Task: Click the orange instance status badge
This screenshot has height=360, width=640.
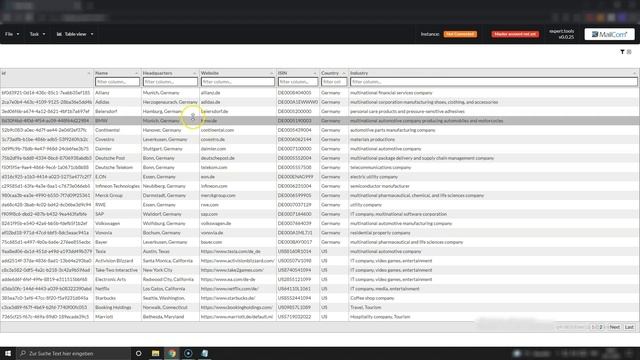Action: 460,34
